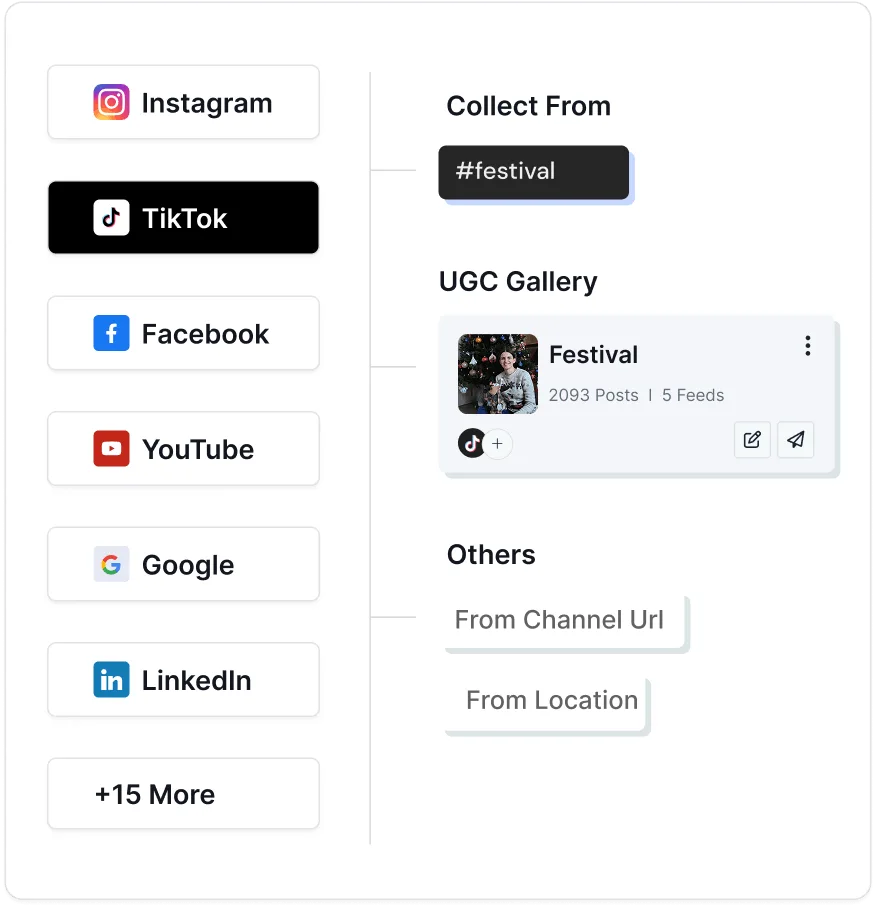Open the edit icon on Festival gallery
This screenshot has width=876, height=908.
[752, 440]
